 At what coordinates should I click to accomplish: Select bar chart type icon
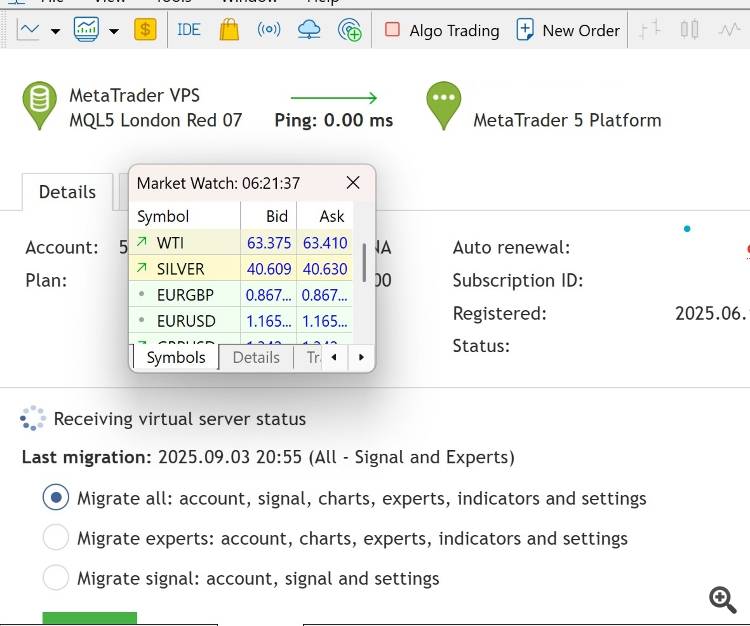[650, 30]
